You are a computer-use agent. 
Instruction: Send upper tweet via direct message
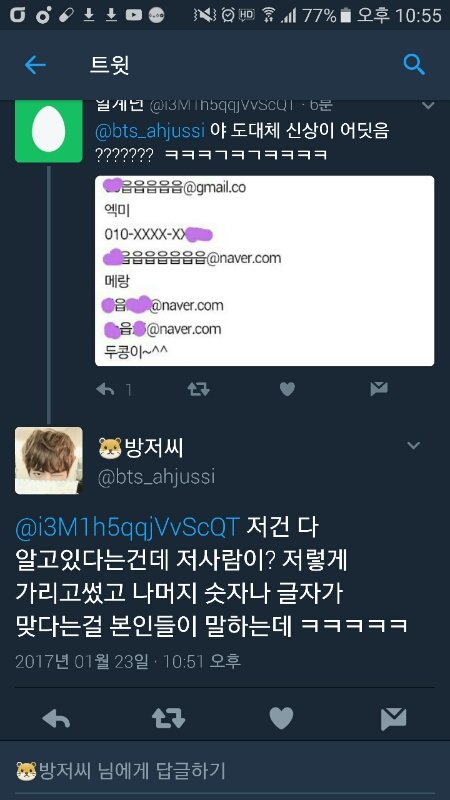pyautogui.click(x=379, y=390)
